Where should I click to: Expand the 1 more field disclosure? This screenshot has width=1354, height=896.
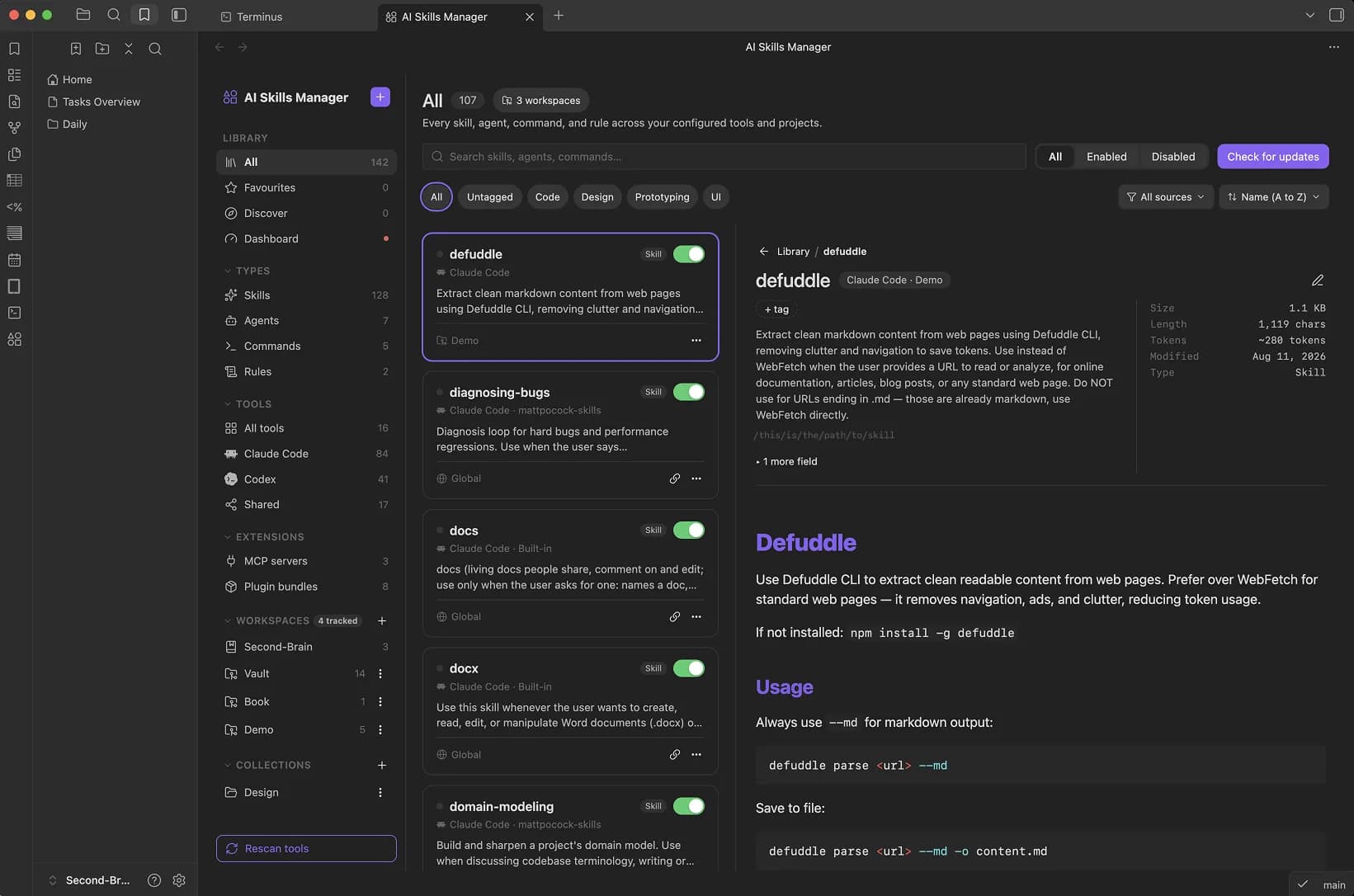click(786, 461)
